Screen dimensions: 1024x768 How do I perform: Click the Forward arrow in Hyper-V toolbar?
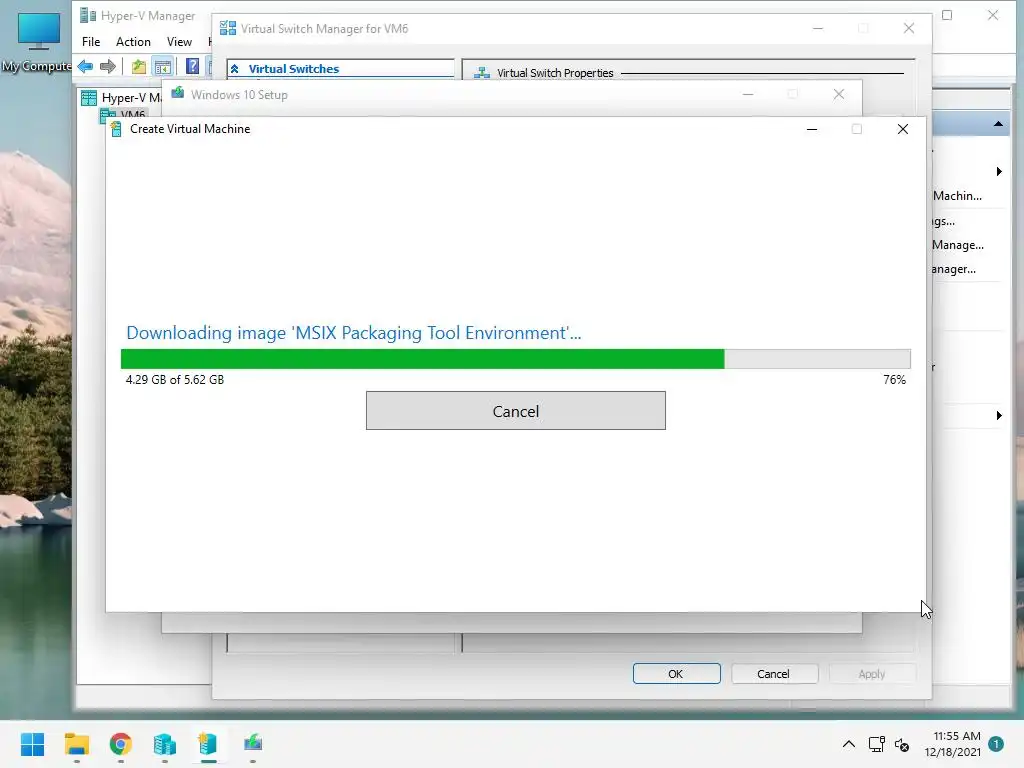(x=108, y=66)
